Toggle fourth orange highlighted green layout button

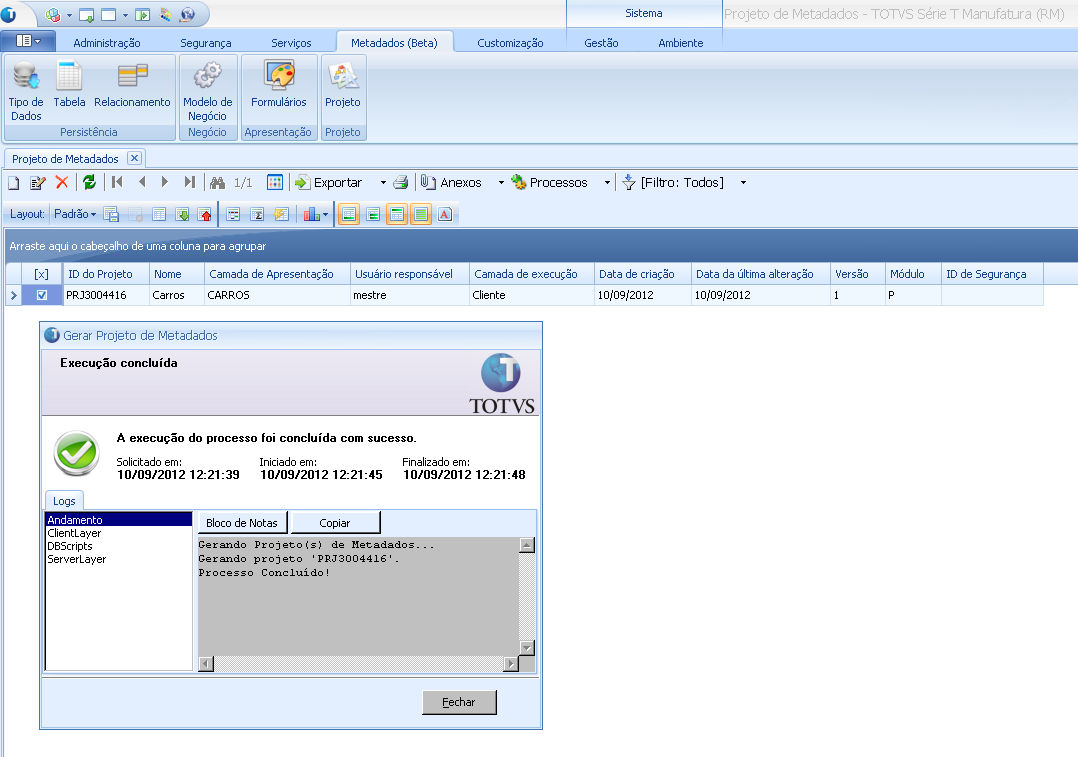pos(421,215)
